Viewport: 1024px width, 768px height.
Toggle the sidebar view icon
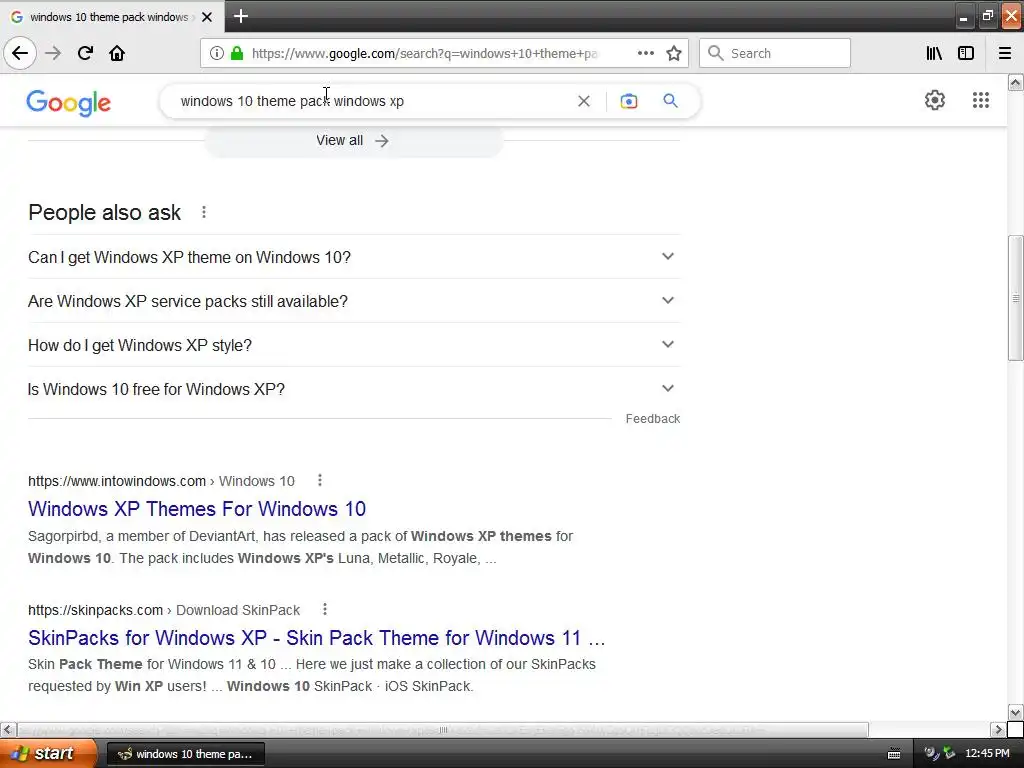click(x=966, y=53)
